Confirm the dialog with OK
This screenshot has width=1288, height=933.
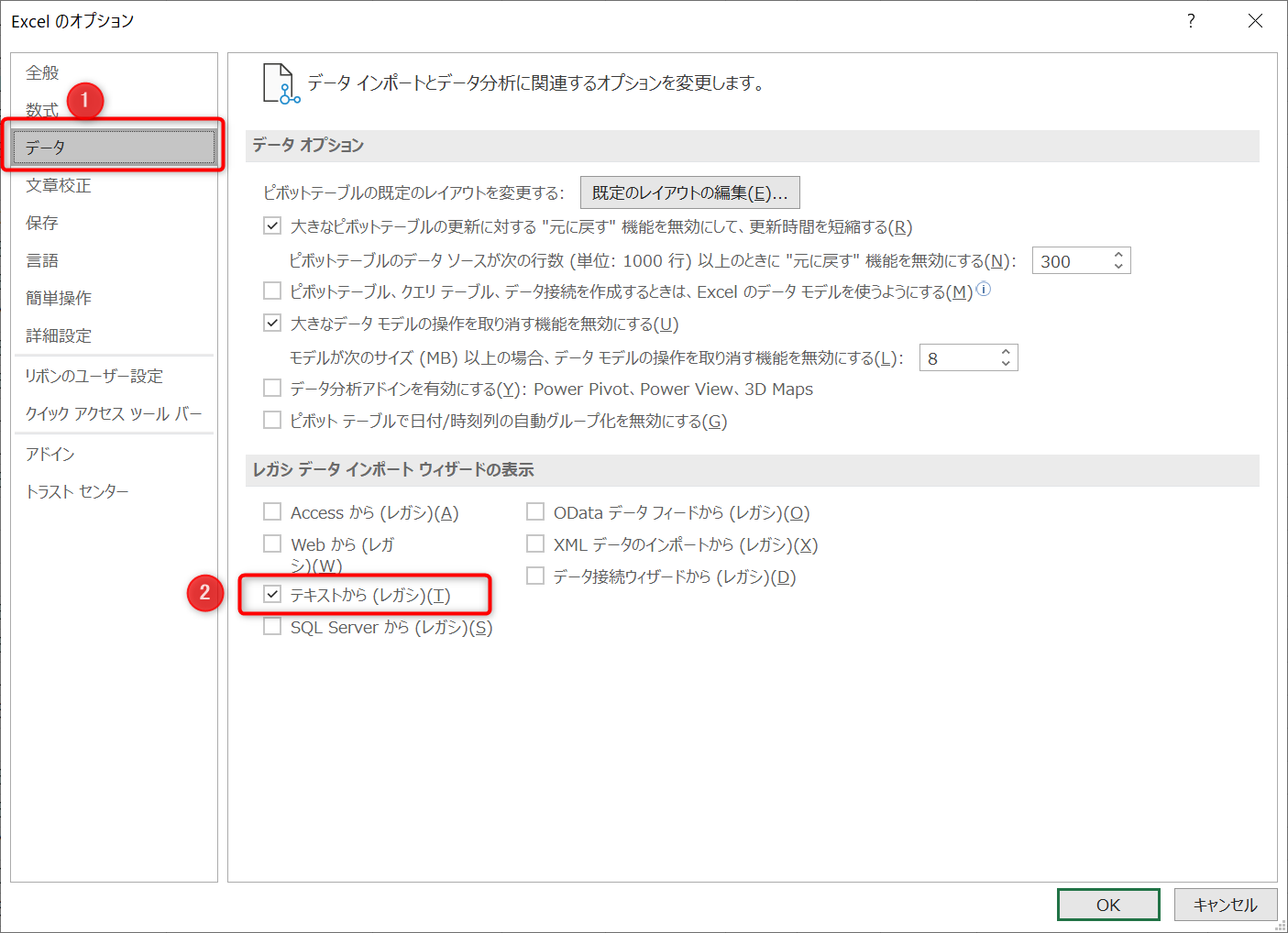(1108, 905)
